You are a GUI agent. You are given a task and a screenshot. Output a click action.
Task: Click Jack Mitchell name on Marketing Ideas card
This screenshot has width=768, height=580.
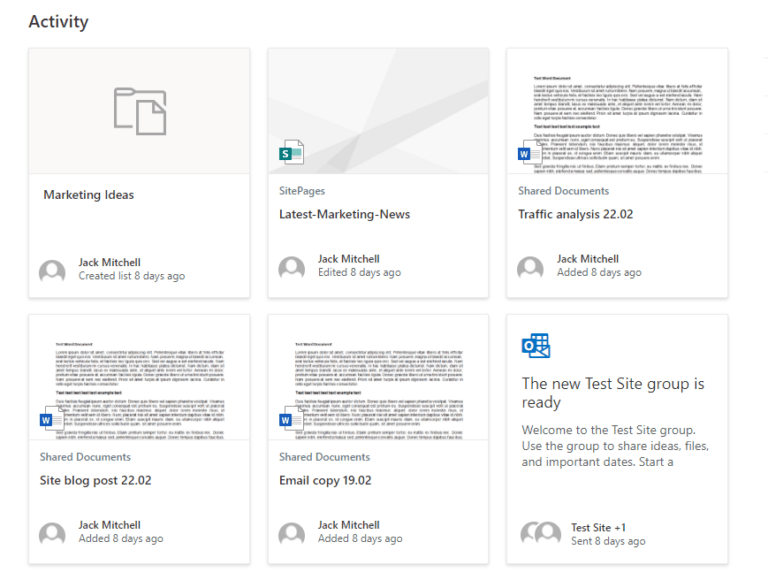pyautogui.click(x=109, y=263)
